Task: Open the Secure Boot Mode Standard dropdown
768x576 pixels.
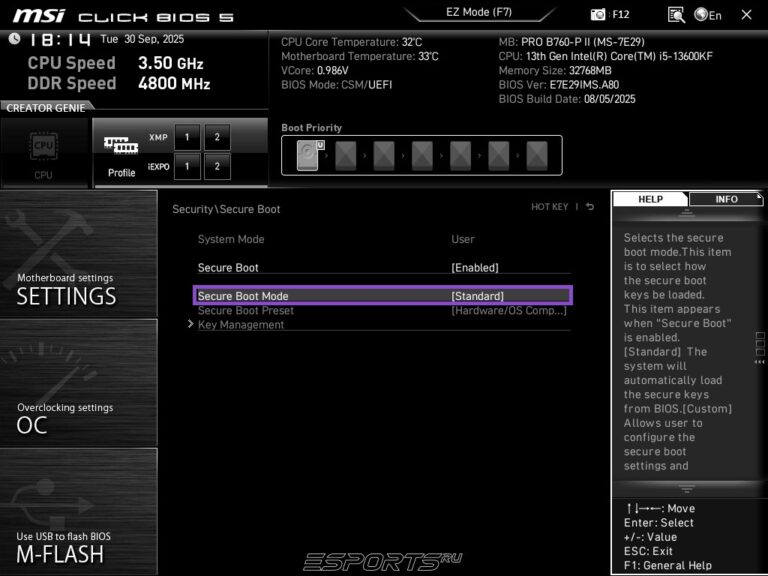Action: pyautogui.click(x=478, y=296)
